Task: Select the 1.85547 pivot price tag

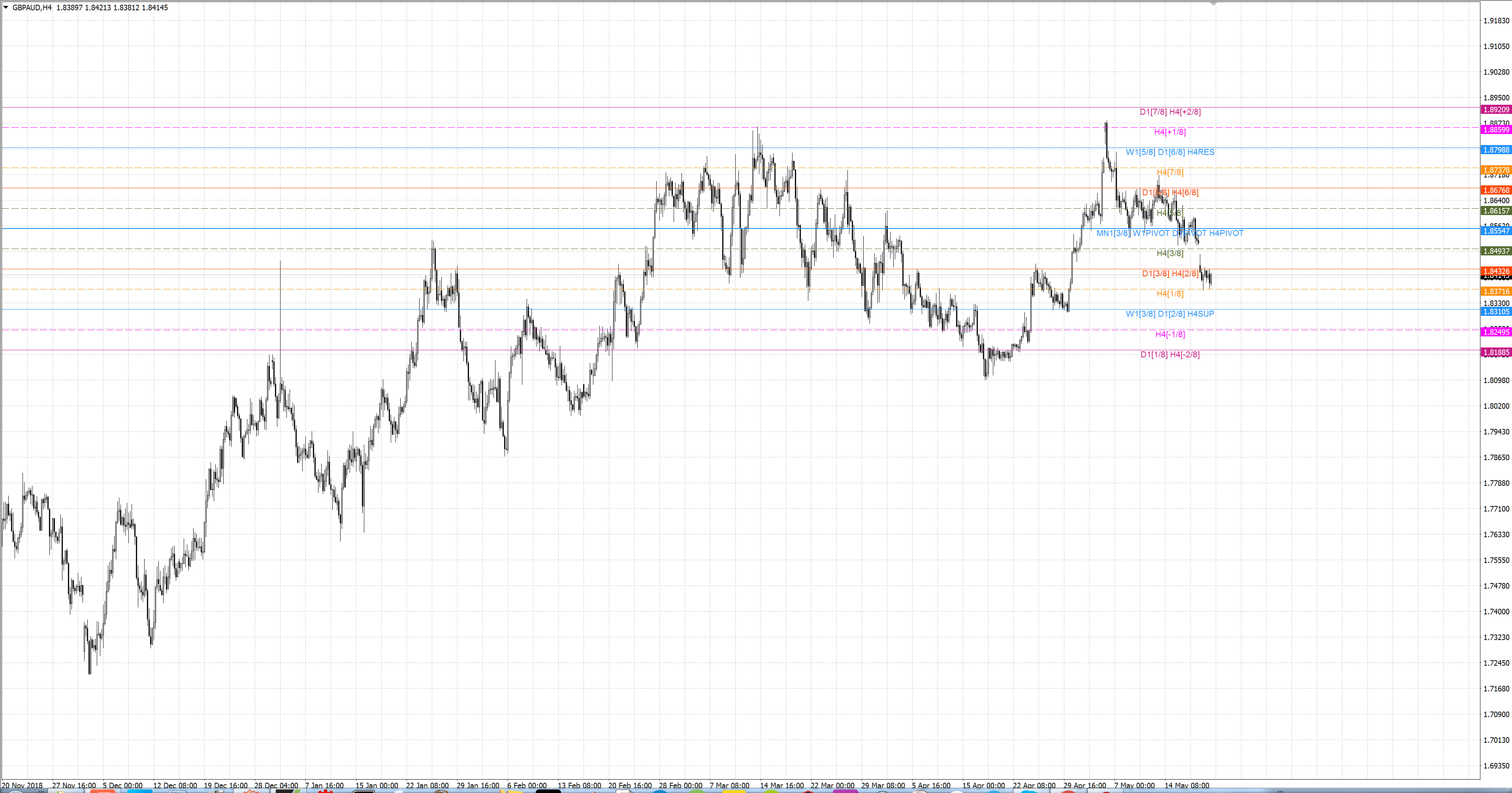Action: click(x=1495, y=231)
